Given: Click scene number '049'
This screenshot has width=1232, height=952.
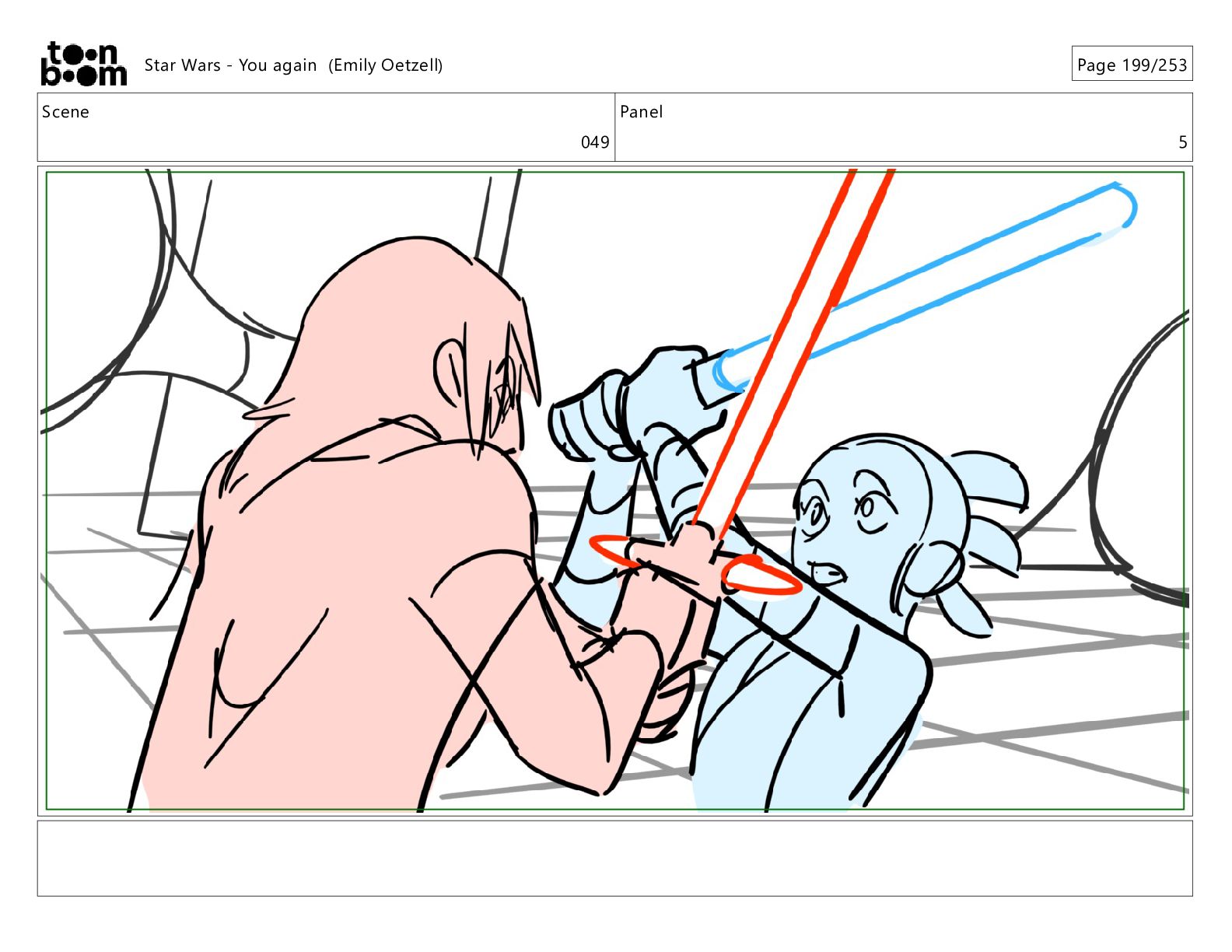Looking at the screenshot, I should pyautogui.click(x=595, y=142).
